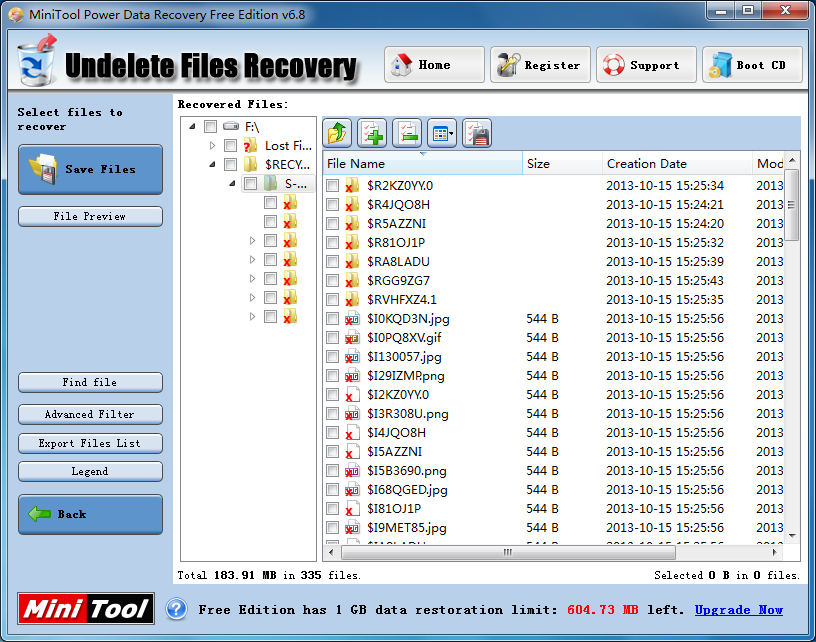Check the box for $R5AZZNI
816x642 pixels.
[x=332, y=224]
